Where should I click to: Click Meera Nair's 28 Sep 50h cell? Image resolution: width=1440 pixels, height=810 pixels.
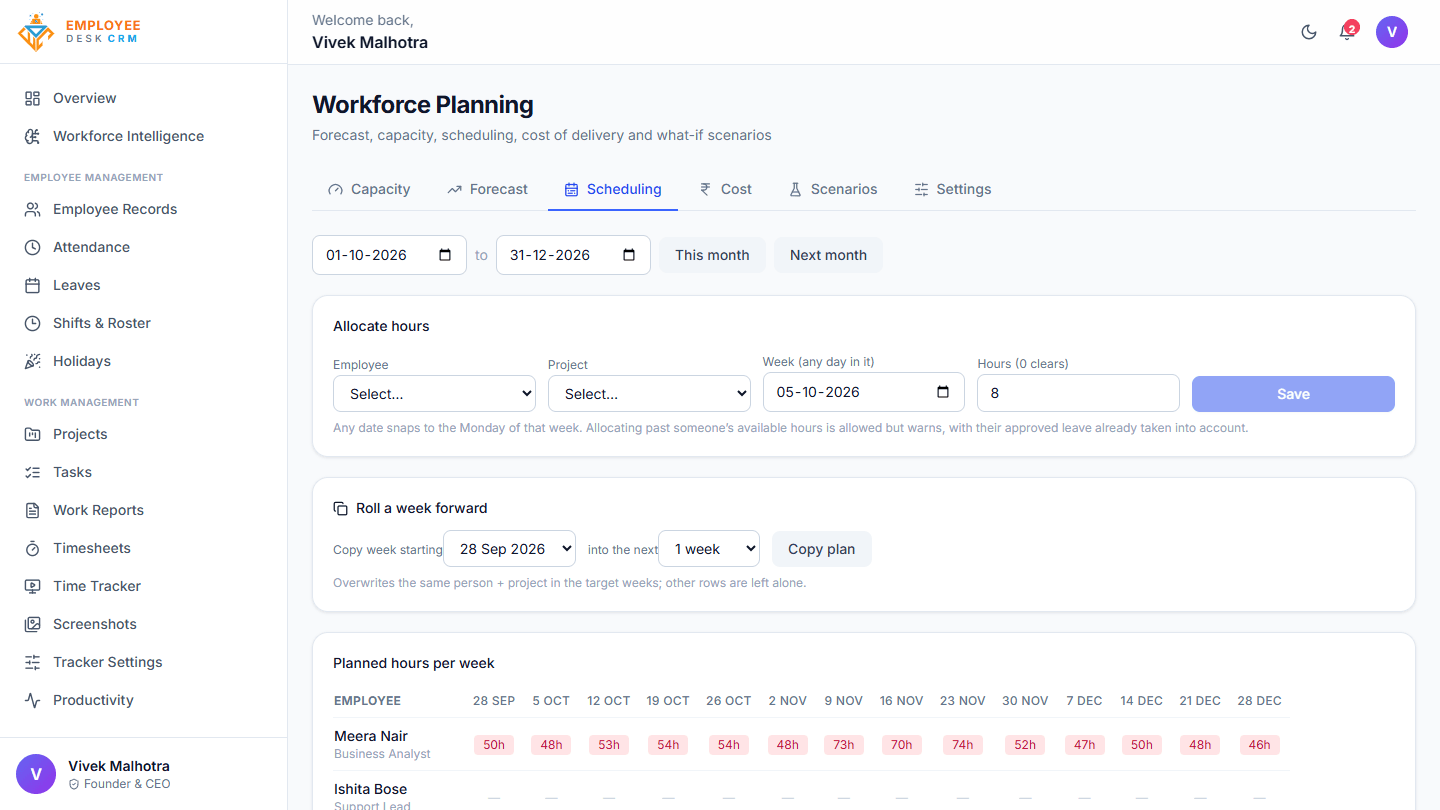(494, 745)
